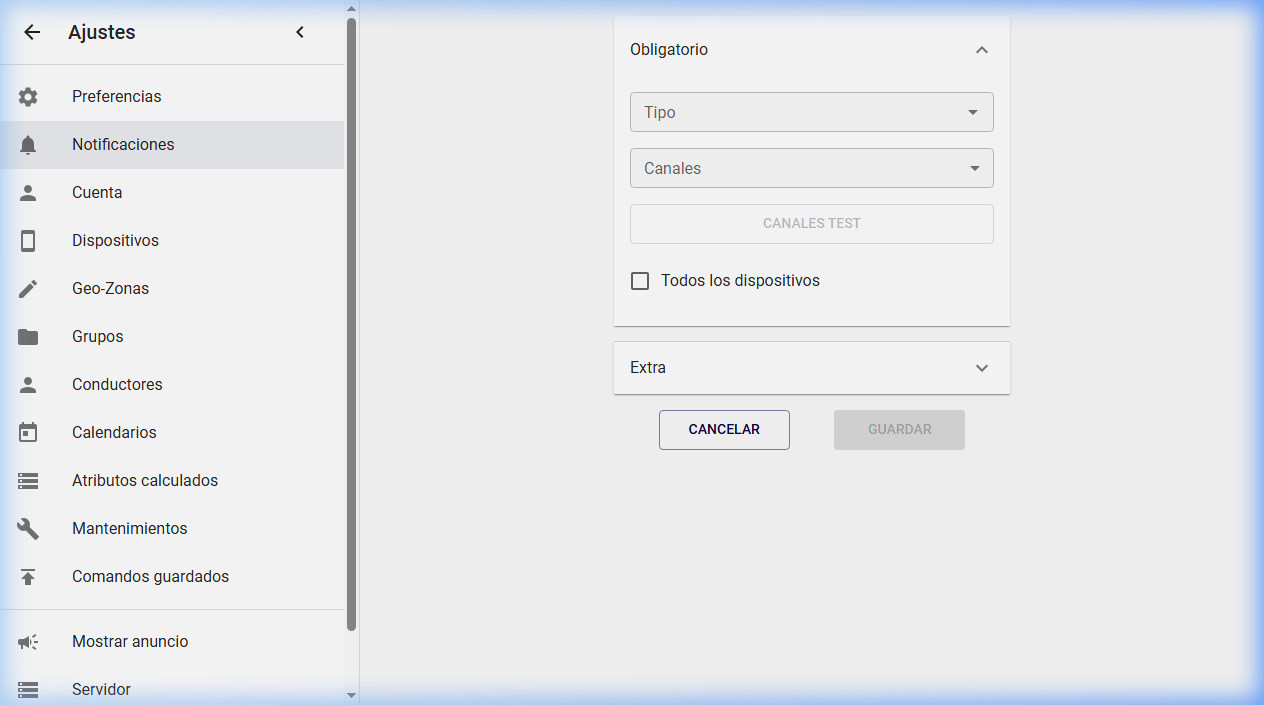The width and height of the screenshot is (1264, 705).
Task: Click the person icon next to Conductores
Action: (28, 385)
